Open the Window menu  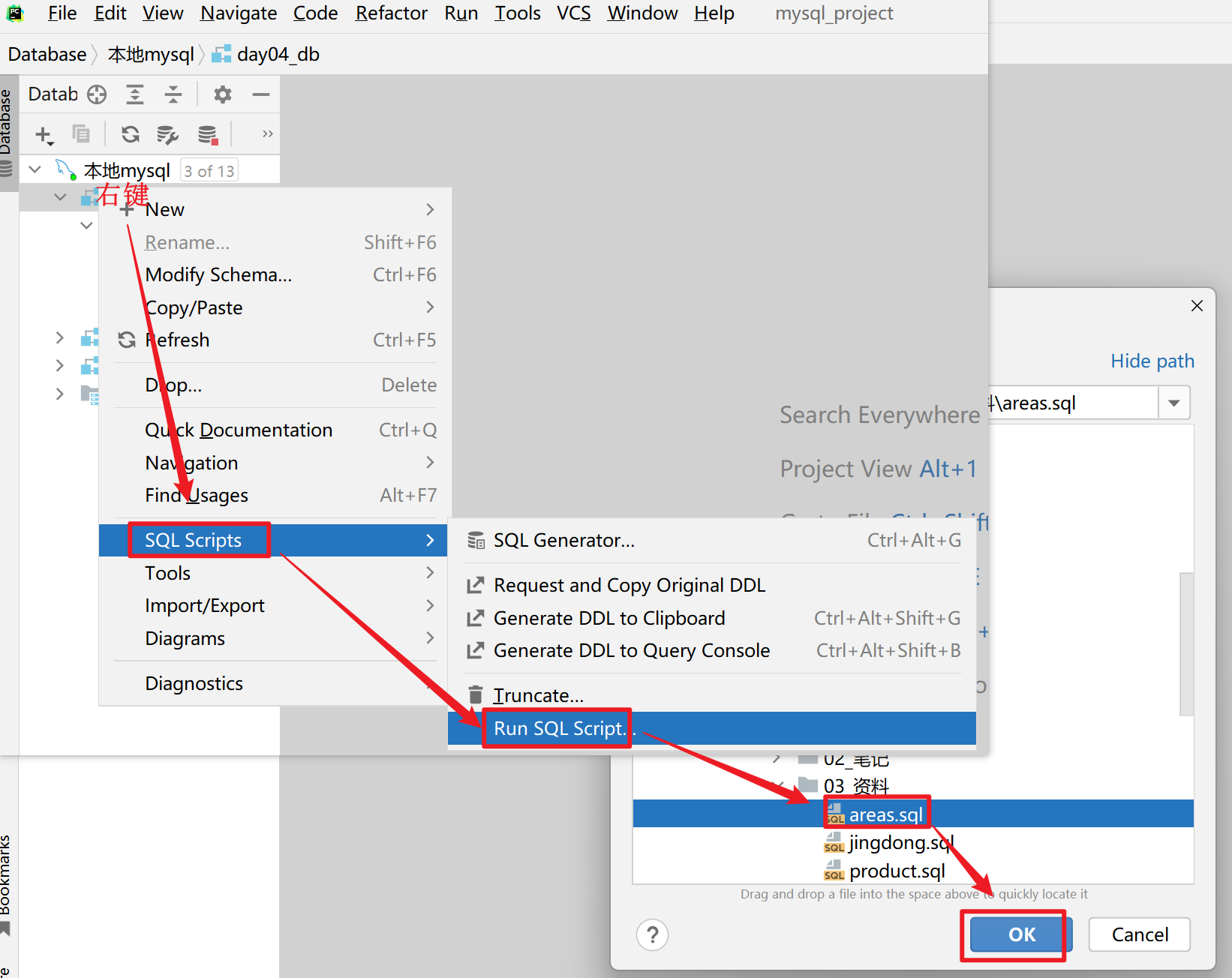643,13
